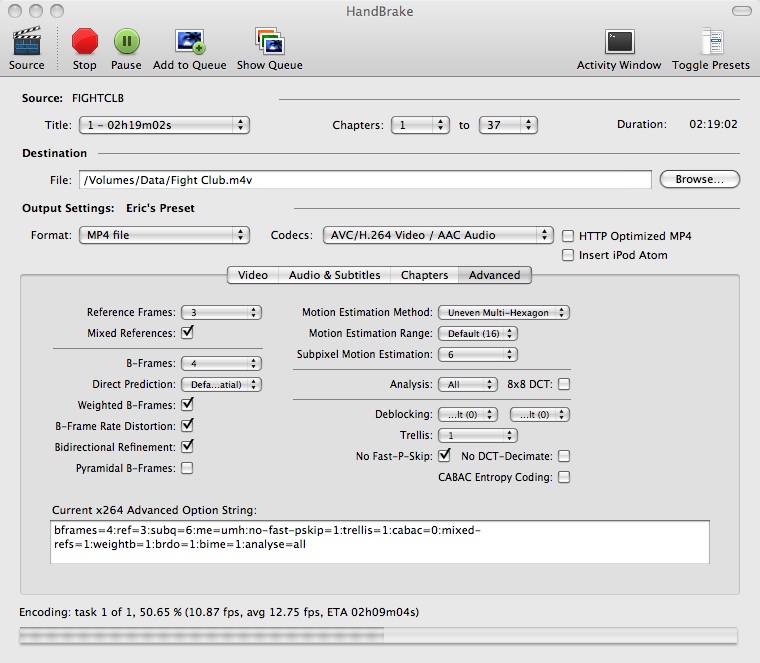760x663 pixels.
Task: Open the Subpixel Motion Estimation dropdown
Action: click(478, 354)
